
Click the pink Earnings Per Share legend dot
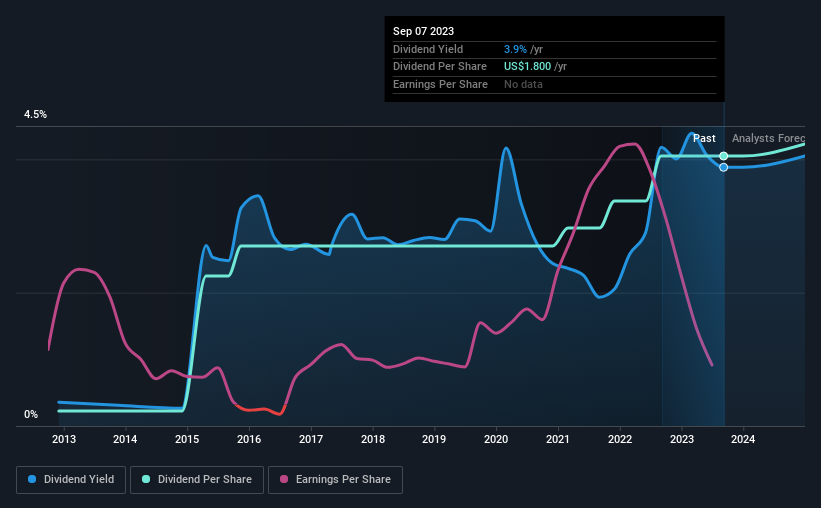tap(284, 479)
